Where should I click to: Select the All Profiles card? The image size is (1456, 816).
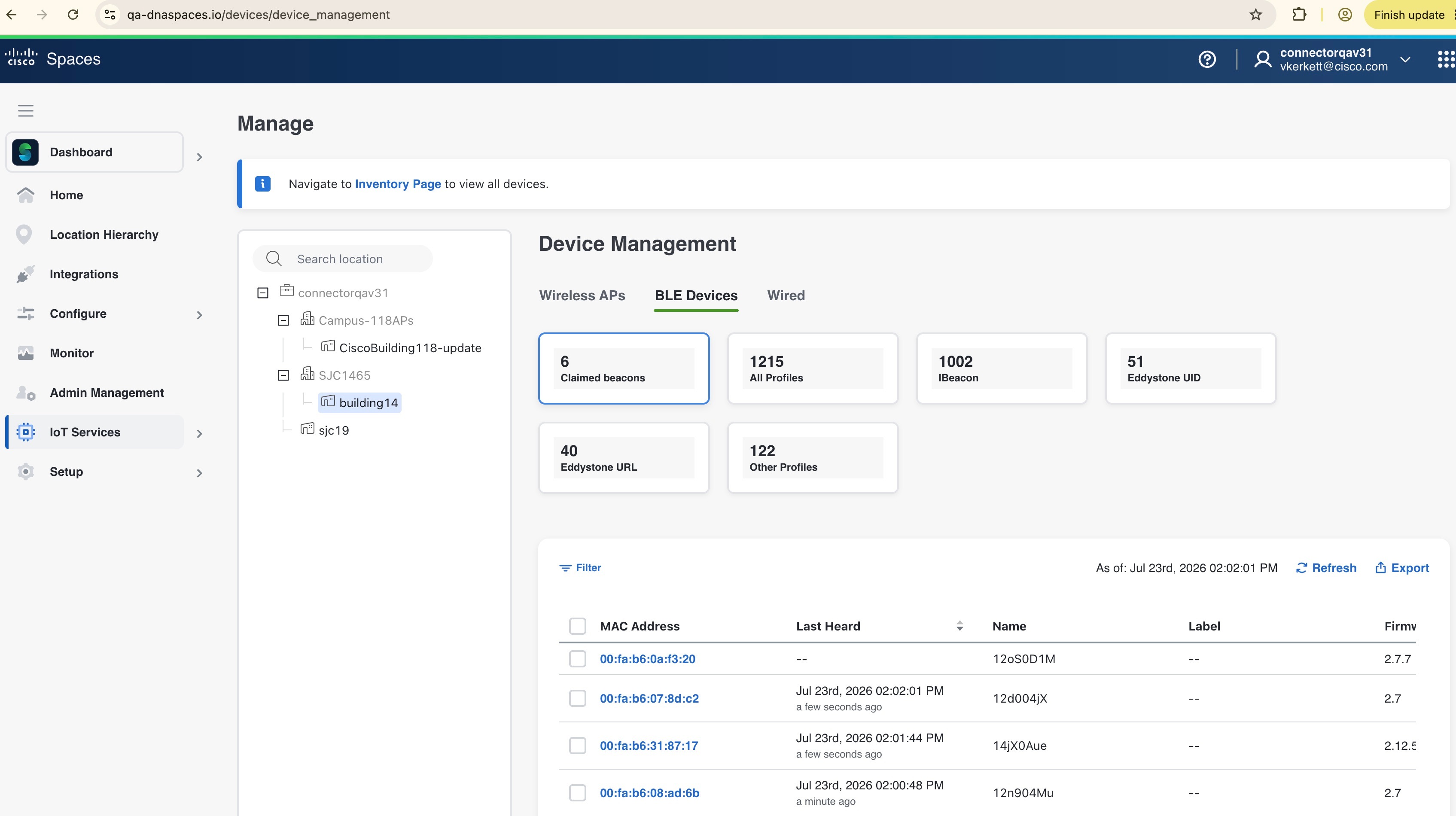click(x=813, y=368)
